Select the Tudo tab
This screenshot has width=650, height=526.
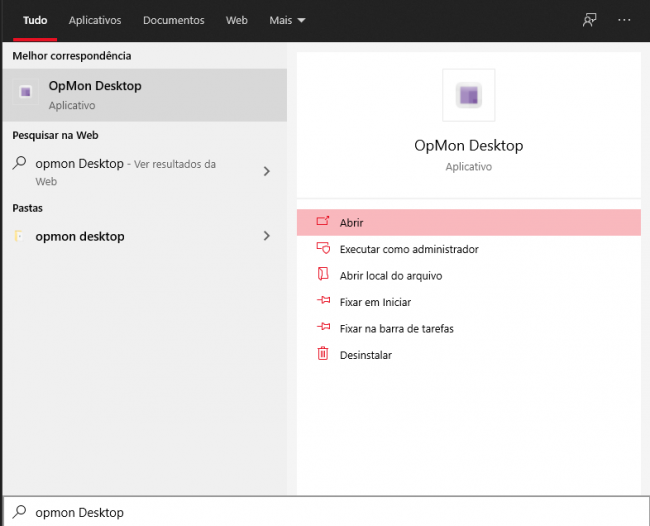(x=35, y=20)
